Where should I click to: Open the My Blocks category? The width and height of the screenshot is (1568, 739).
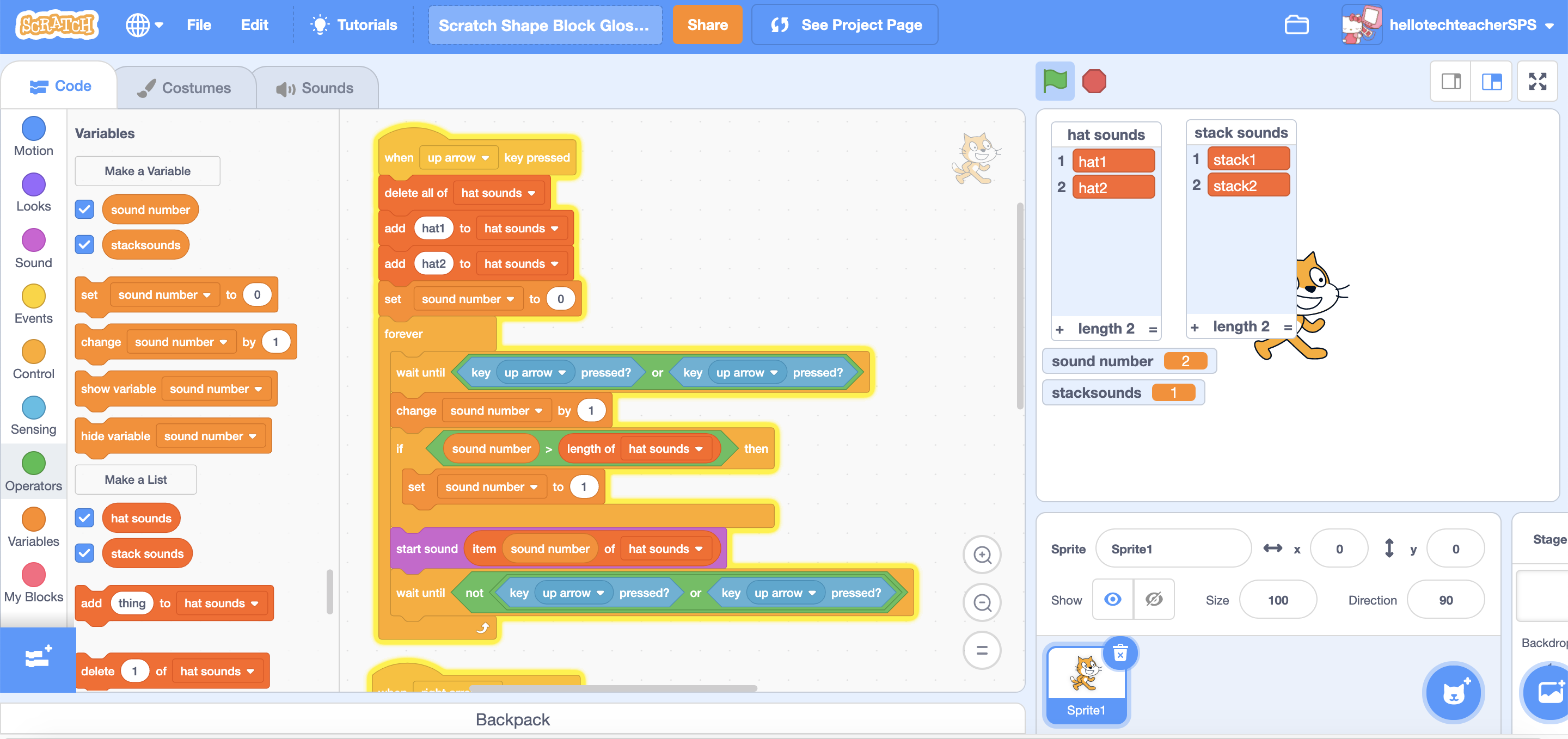pos(33,575)
